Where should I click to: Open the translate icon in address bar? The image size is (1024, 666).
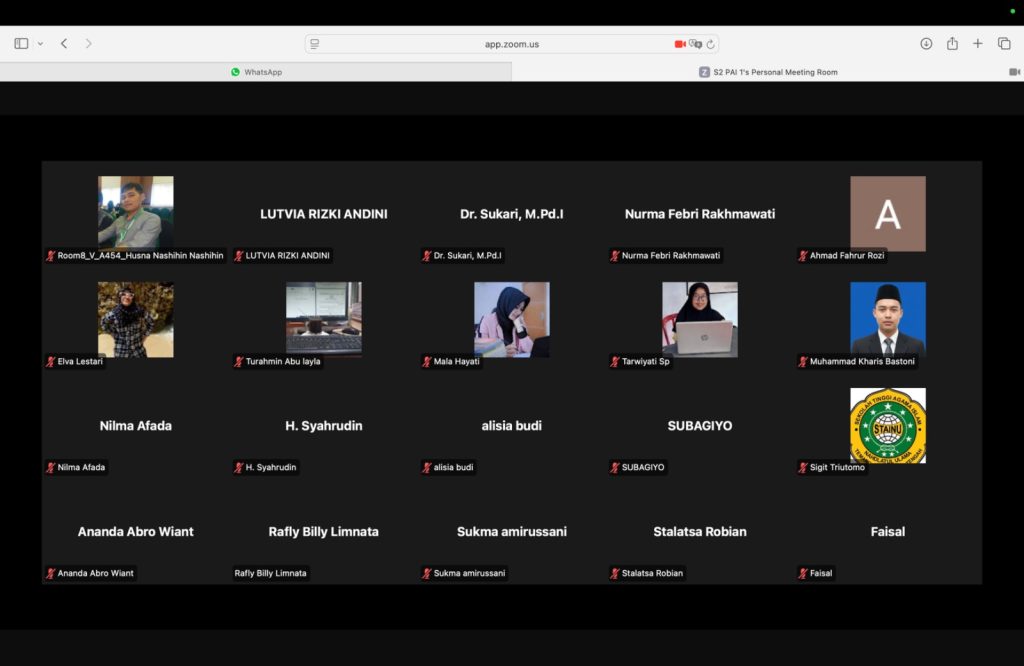pyautogui.click(x=695, y=44)
